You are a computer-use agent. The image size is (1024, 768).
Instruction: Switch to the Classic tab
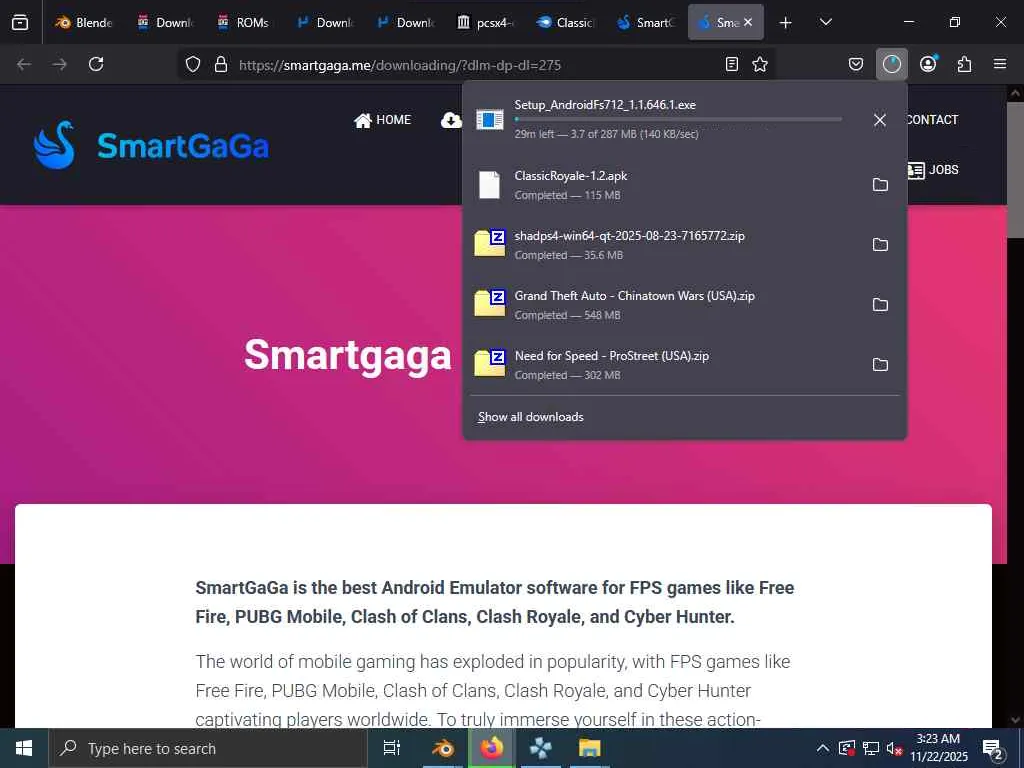[565, 22]
